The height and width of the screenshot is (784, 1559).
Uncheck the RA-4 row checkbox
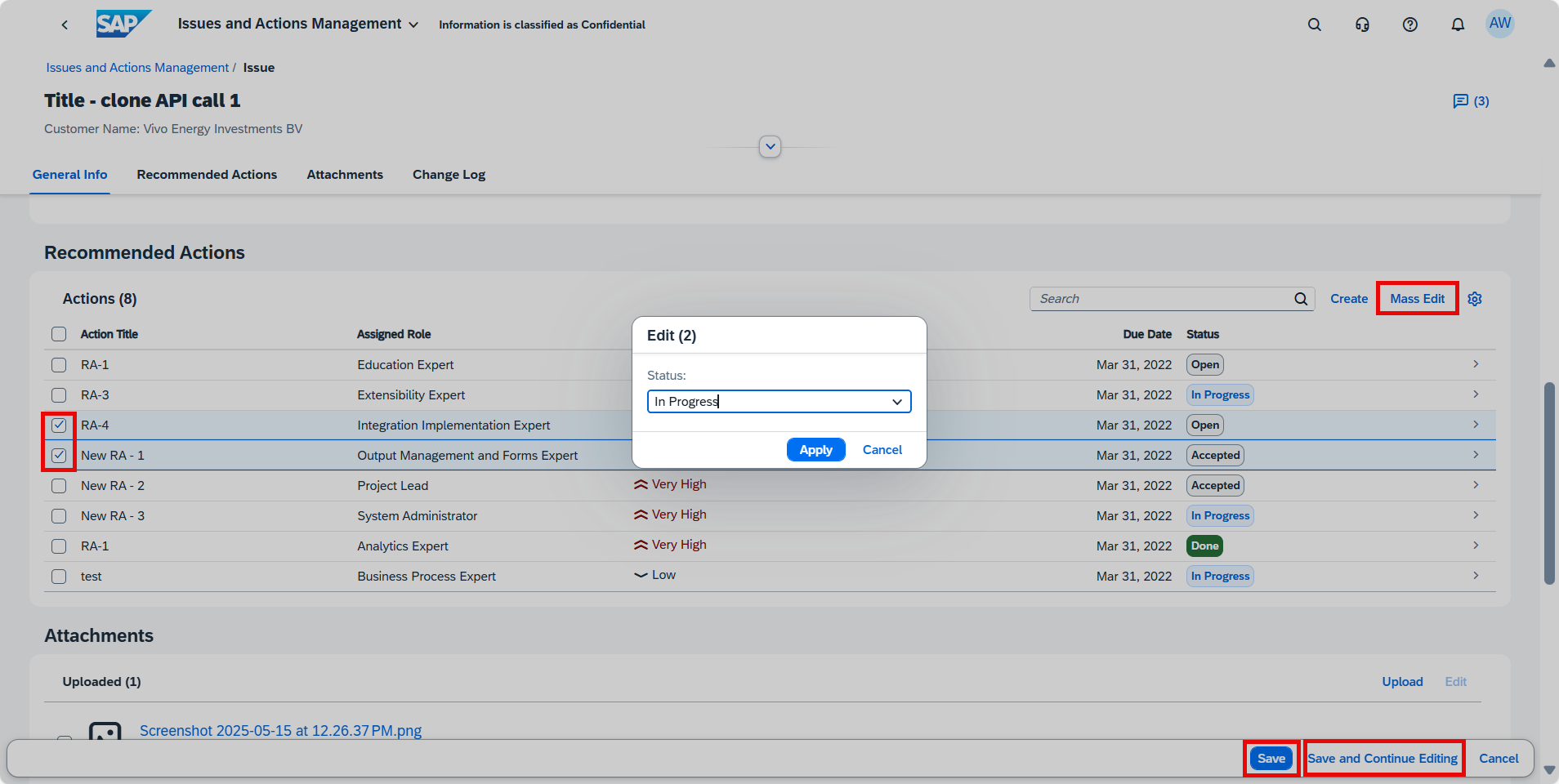59,425
